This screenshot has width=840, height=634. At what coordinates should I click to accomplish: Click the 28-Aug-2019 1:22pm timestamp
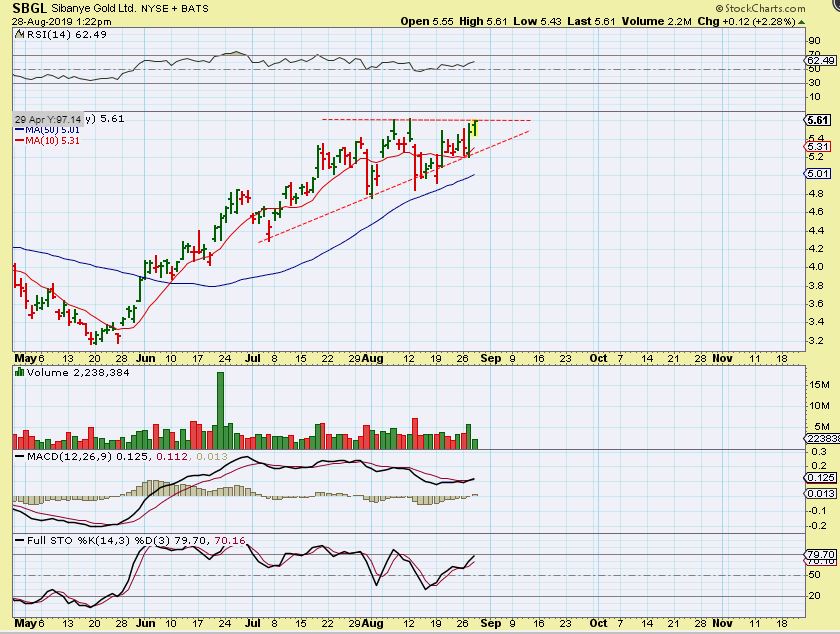(62, 21)
